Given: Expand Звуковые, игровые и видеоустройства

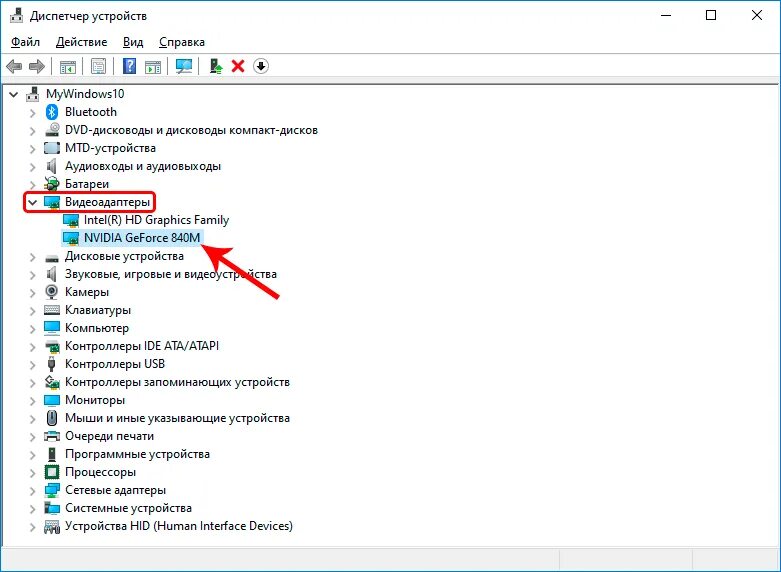Looking at the screenshot, I should (32, 275).
